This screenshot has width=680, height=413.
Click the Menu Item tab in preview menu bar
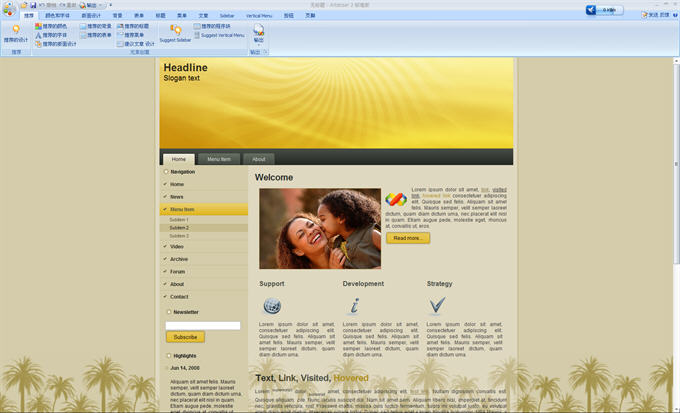tap(219, 159)
